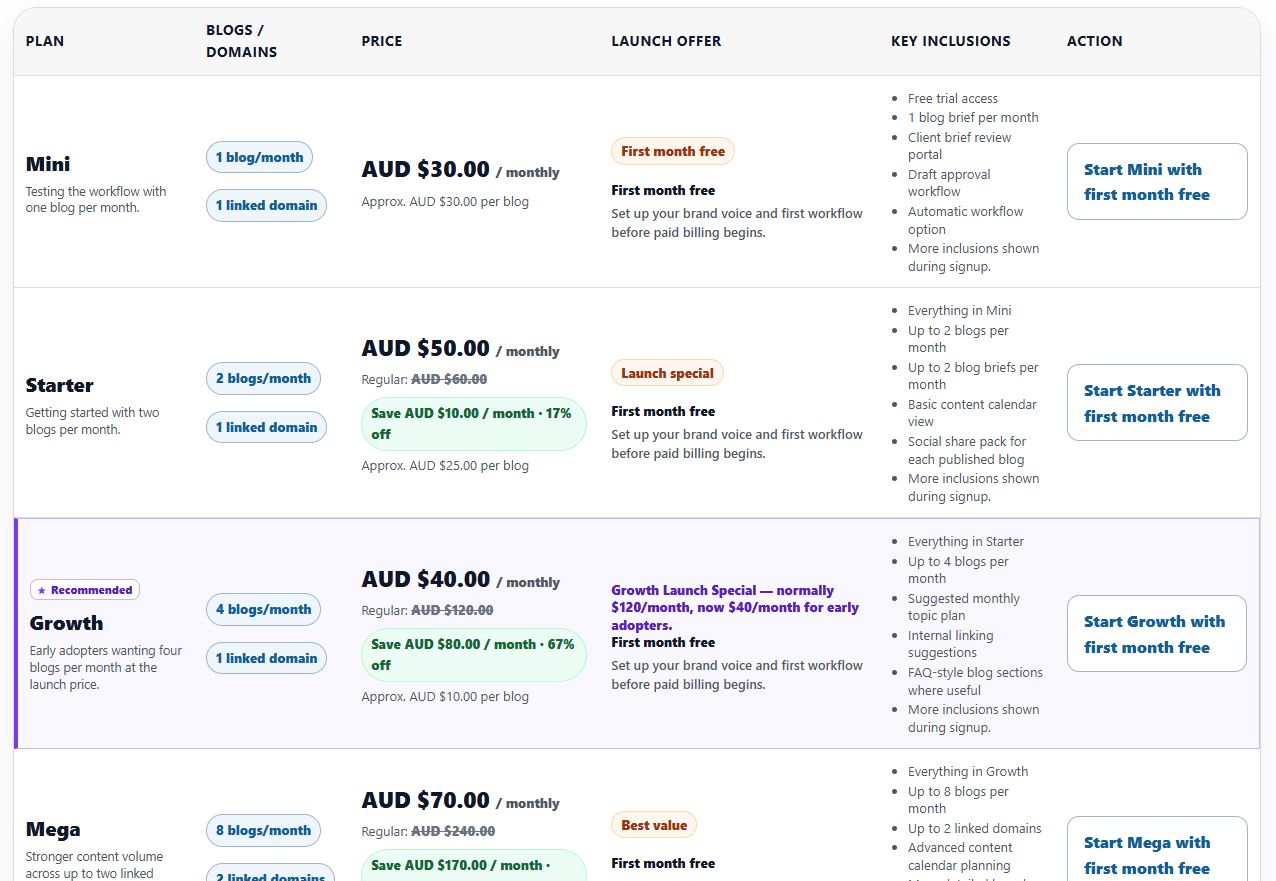The height and width of the screenshot is (881, 1276).
Task: Click the Best value badge for Mega
Action: (654, 825)
